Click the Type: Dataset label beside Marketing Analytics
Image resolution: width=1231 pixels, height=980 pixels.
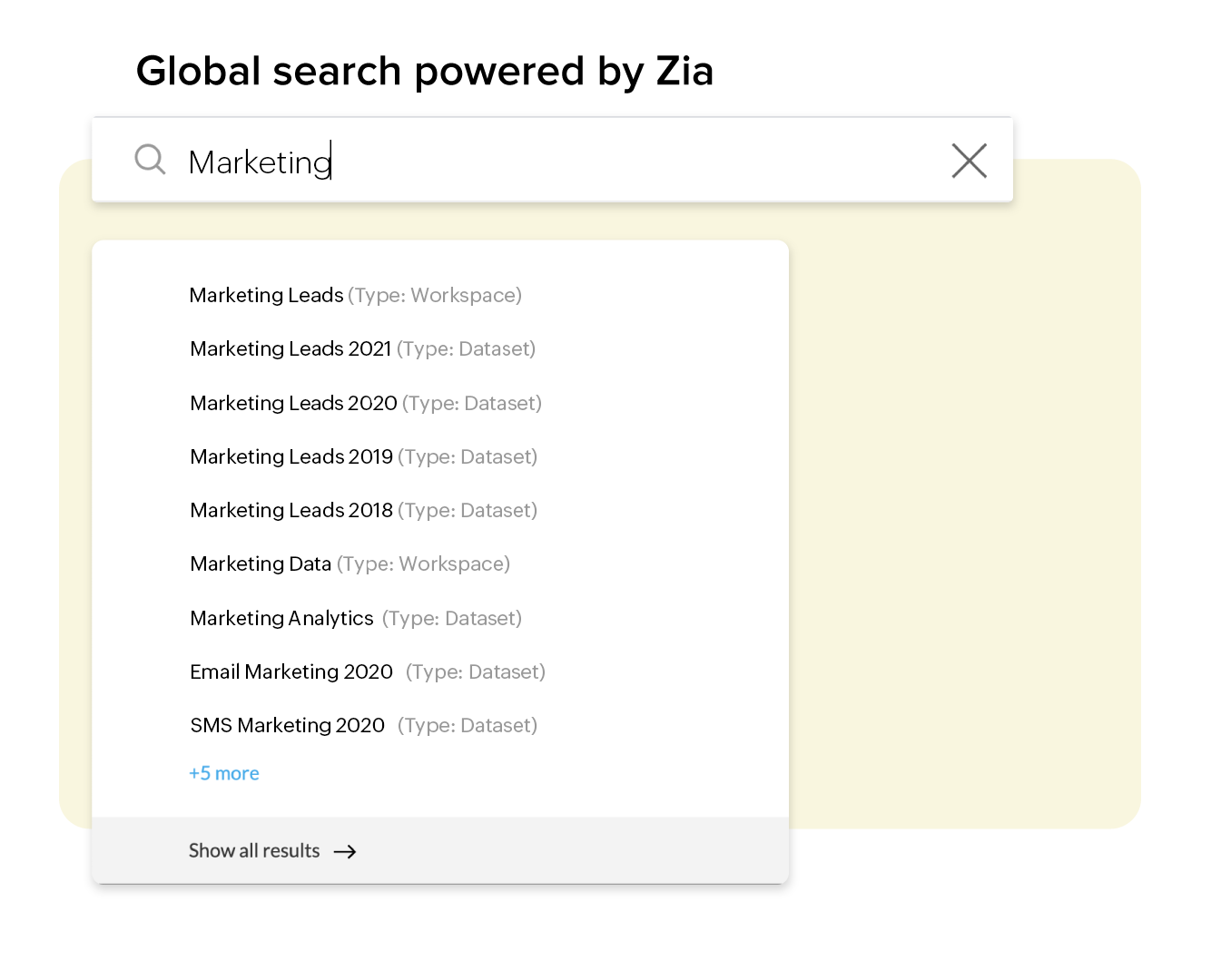tap(452, 618)
